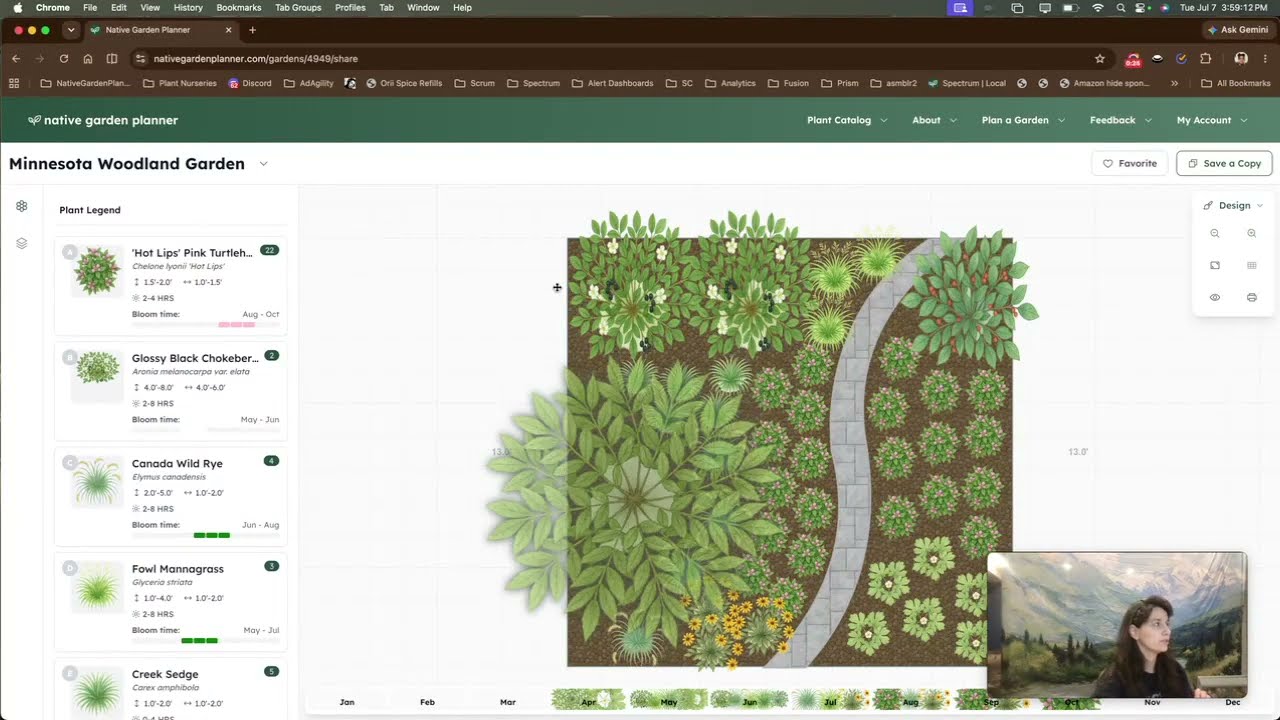The height and width of the screenshot is (720, 1280).
Task: Open macOS Spotlight search
Action: pos(1121,7)
